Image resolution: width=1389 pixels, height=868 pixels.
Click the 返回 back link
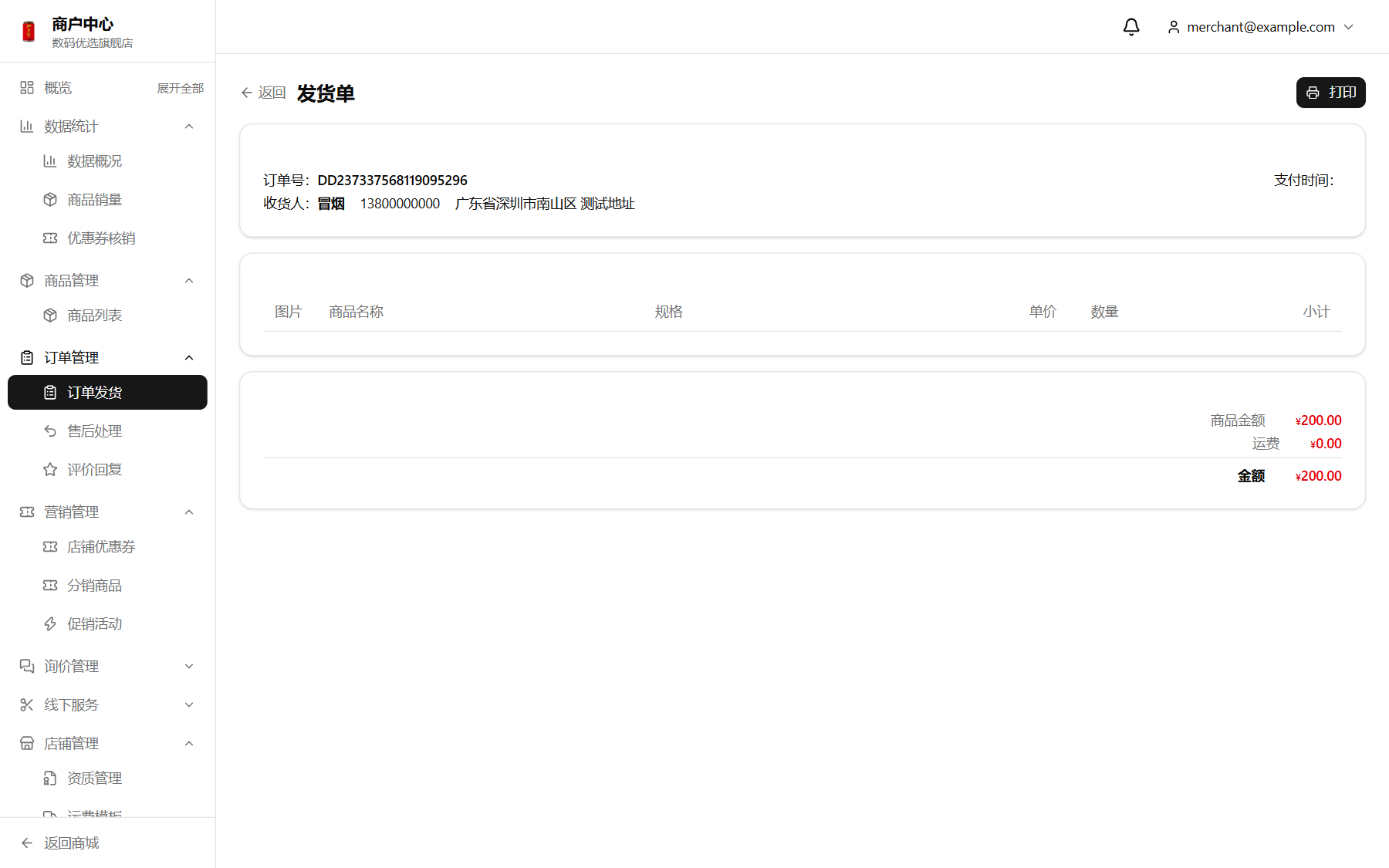point(263,93)
